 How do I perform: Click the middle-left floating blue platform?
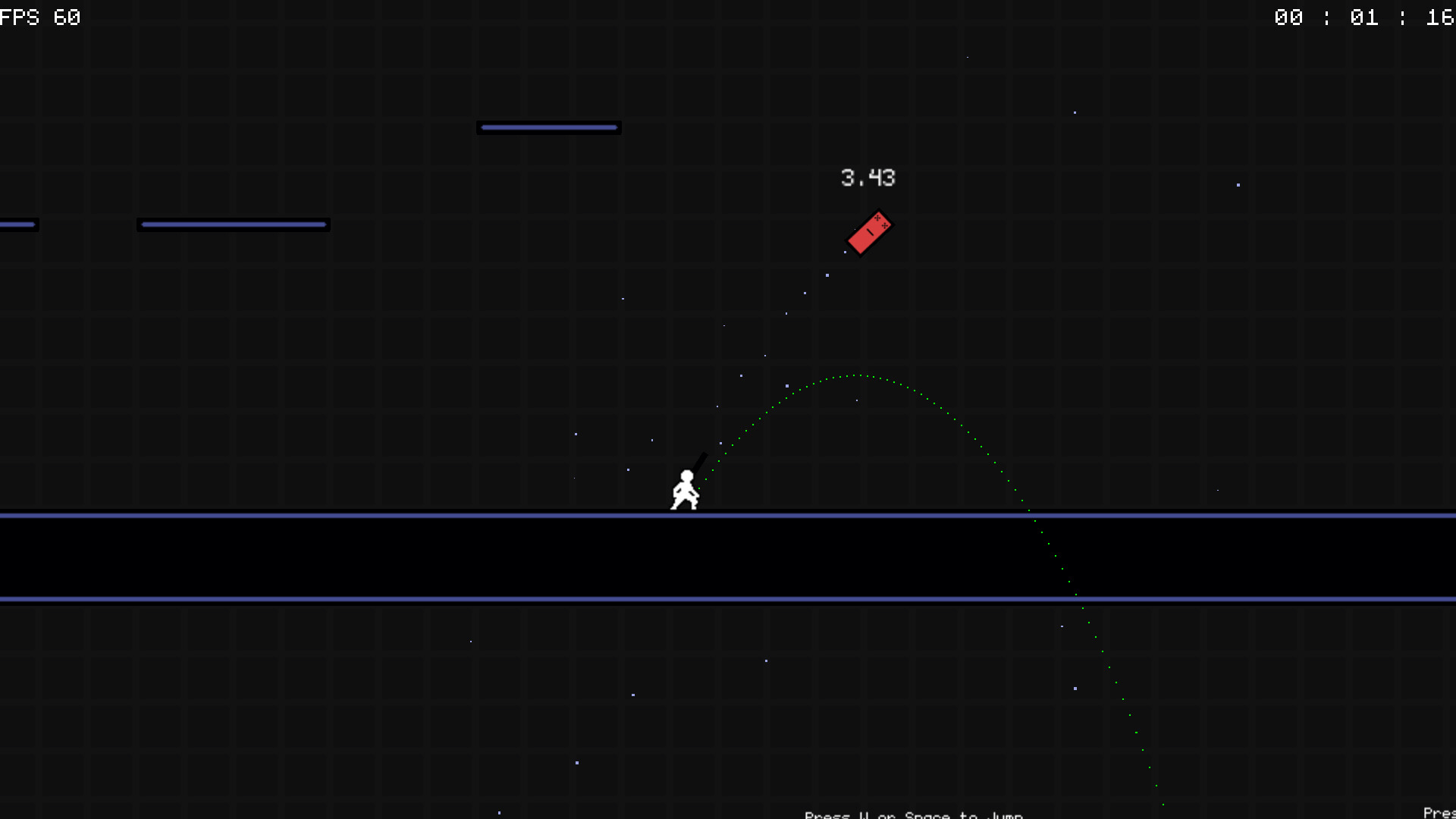pos(234,224)
